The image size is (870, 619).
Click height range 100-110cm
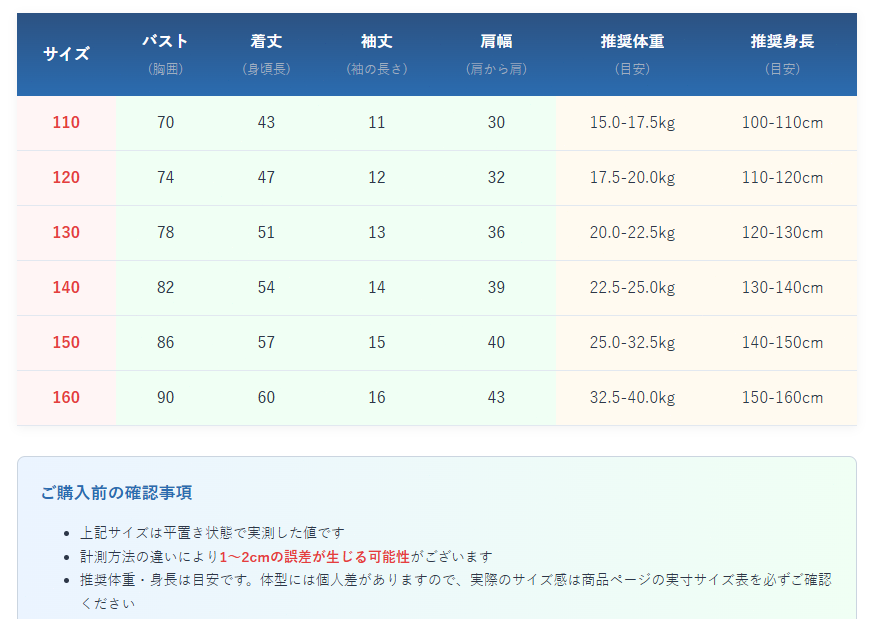pos(782,122)
